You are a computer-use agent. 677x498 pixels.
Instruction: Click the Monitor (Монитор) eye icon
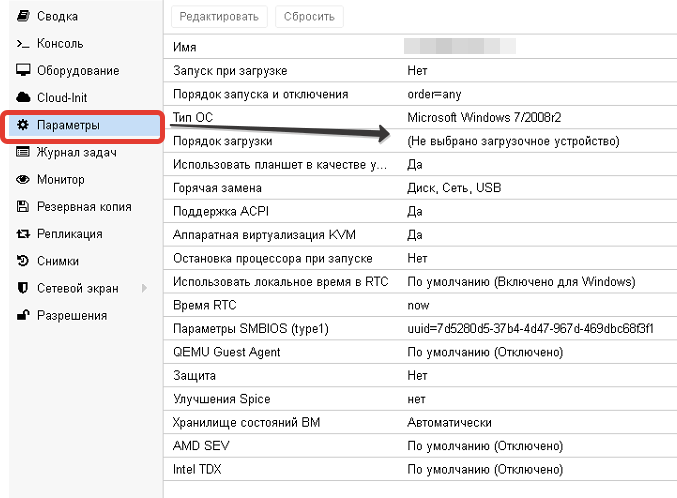point(23,180)
